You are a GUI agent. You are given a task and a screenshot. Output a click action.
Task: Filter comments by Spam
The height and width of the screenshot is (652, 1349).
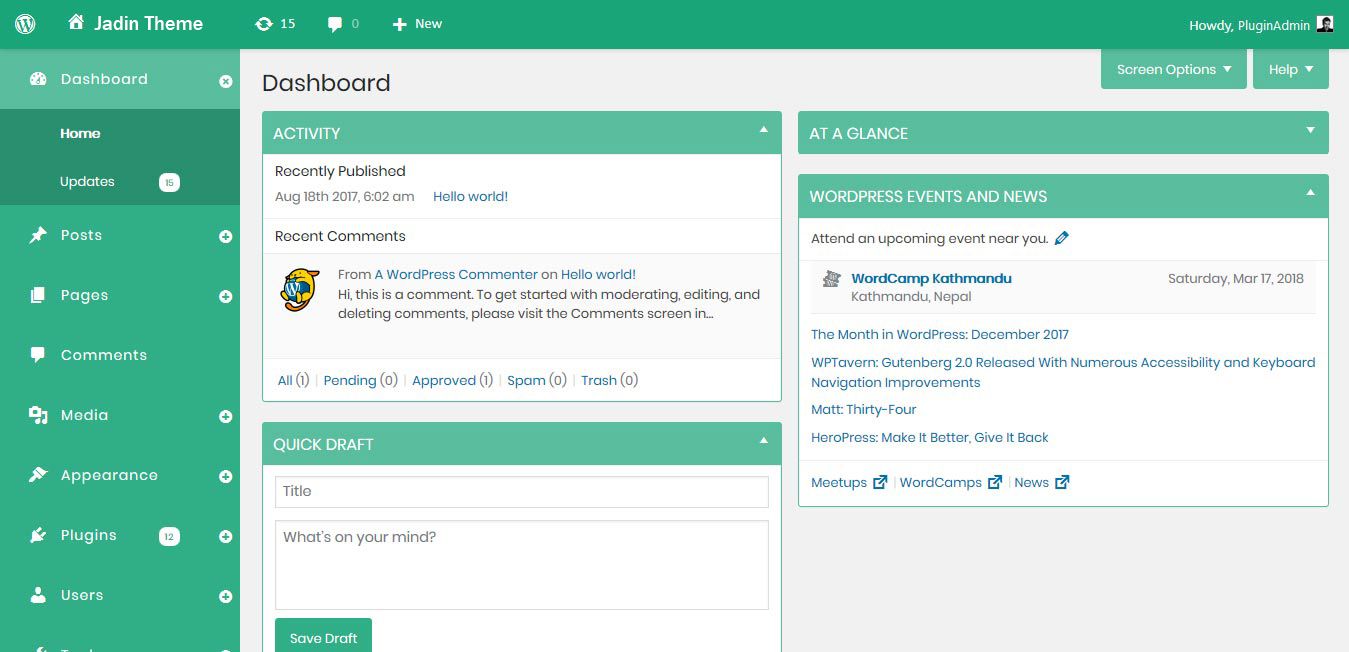(526, 380)
